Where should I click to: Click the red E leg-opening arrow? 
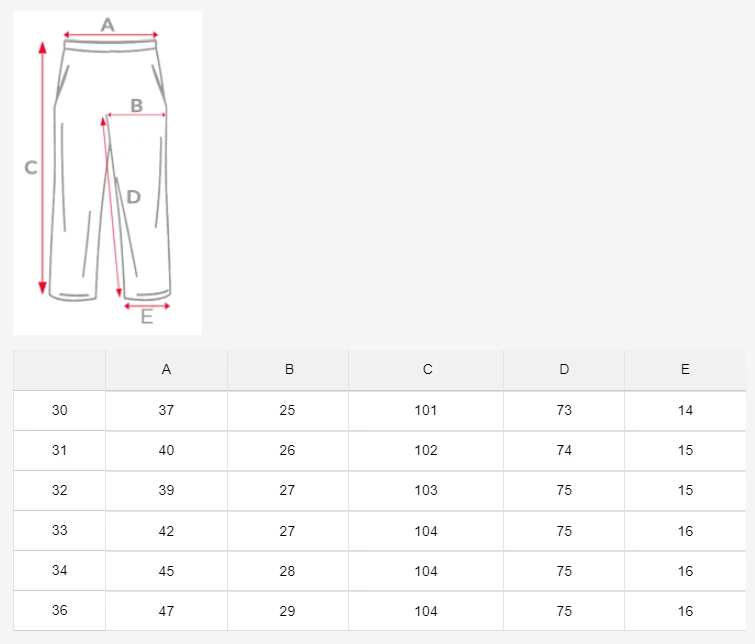pos(147,306)
